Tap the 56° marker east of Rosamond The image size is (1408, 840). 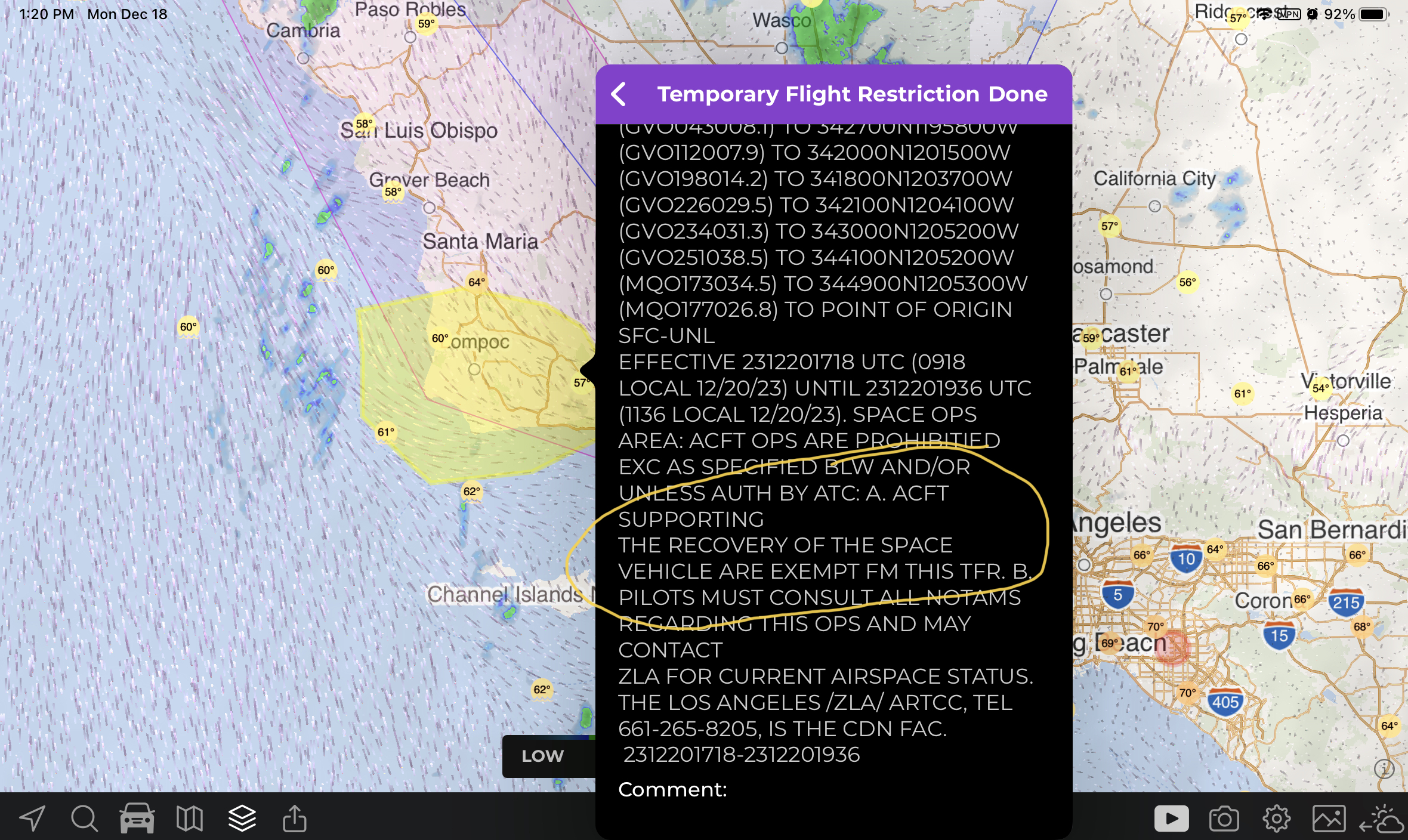point(1187,282)
